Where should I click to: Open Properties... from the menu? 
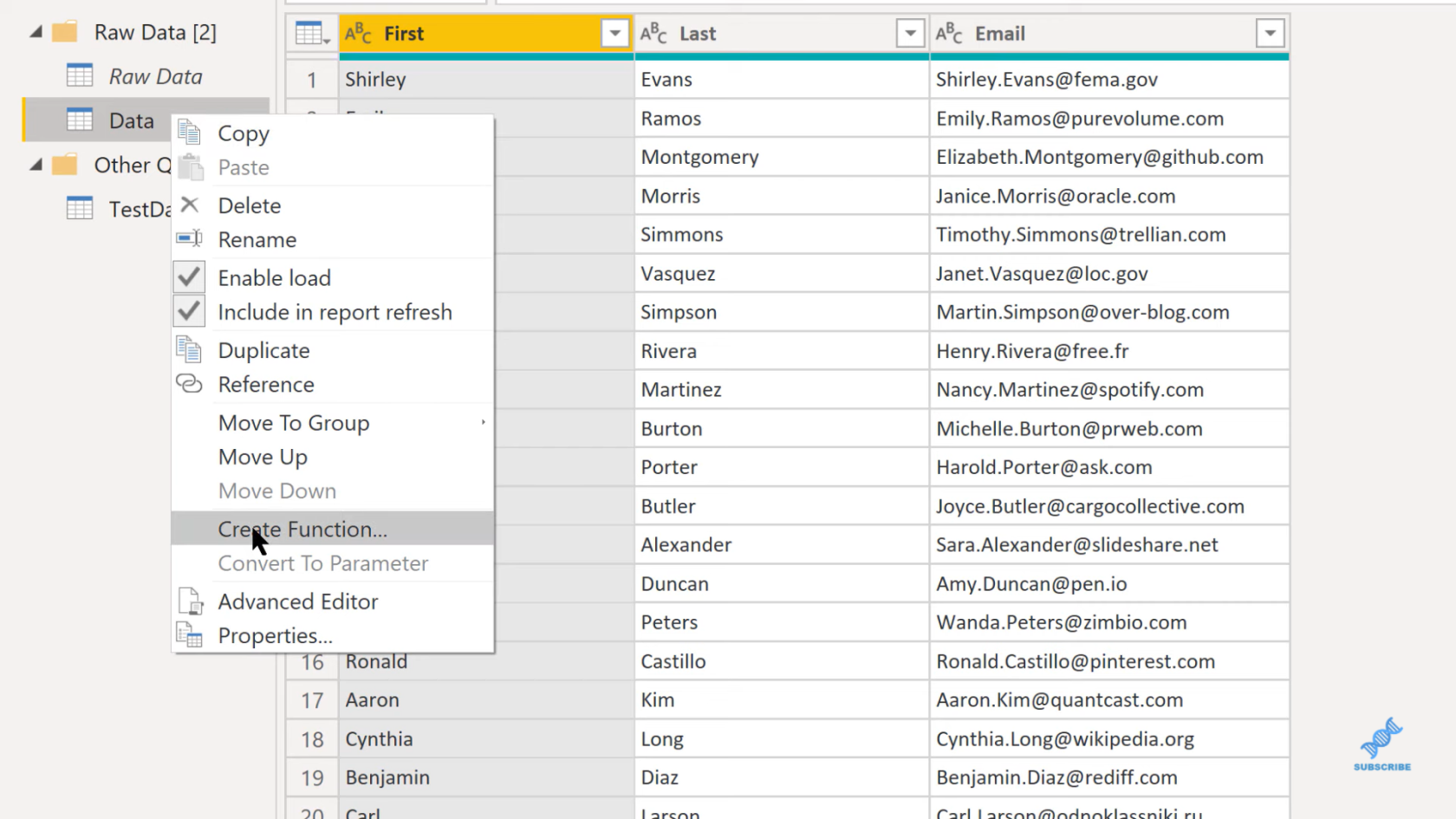(333, 635)
